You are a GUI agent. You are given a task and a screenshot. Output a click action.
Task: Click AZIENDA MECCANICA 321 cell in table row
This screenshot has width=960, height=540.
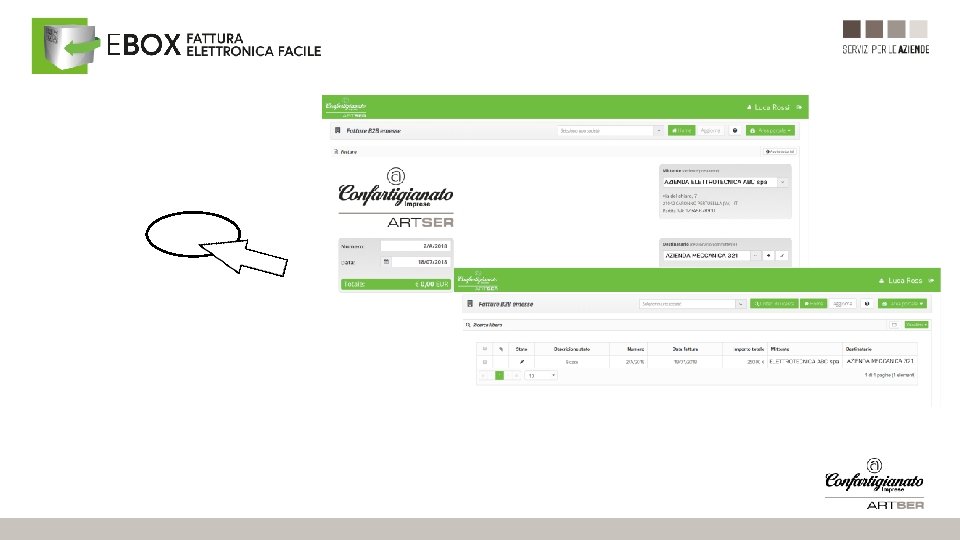pyautogui.click(x=880, y=362)
